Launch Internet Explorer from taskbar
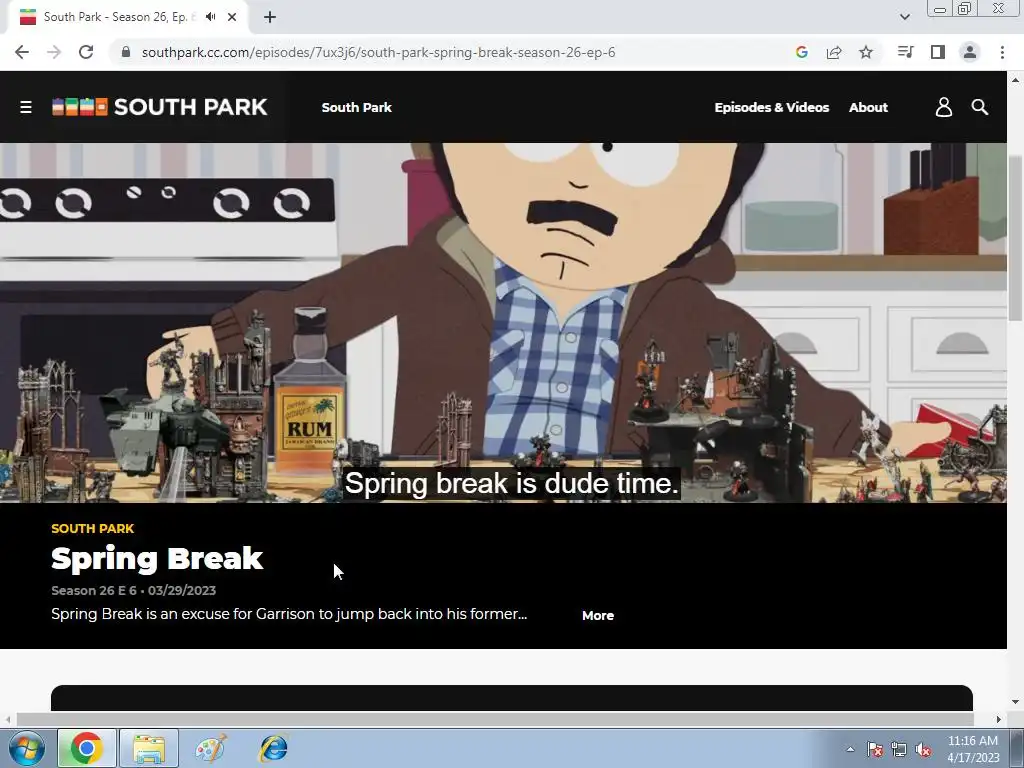Image resolution: width=1024 pixels, height=768 pixels. point(273,748)
